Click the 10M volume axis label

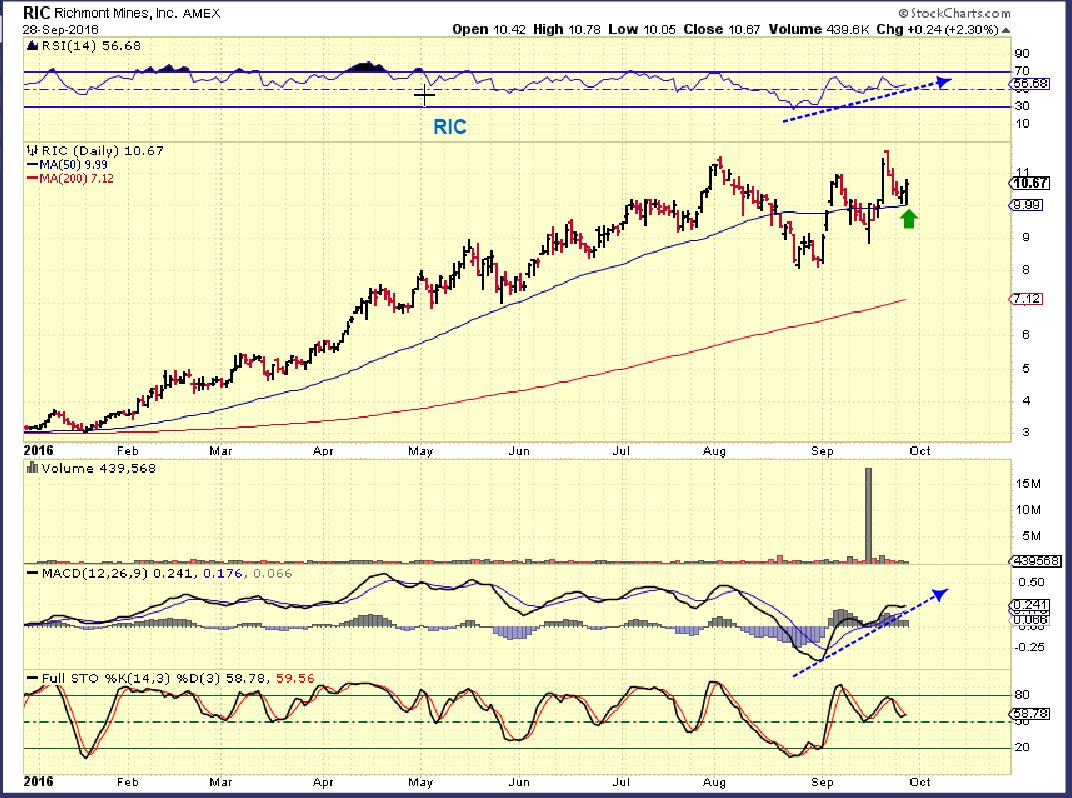point(1028,510)
